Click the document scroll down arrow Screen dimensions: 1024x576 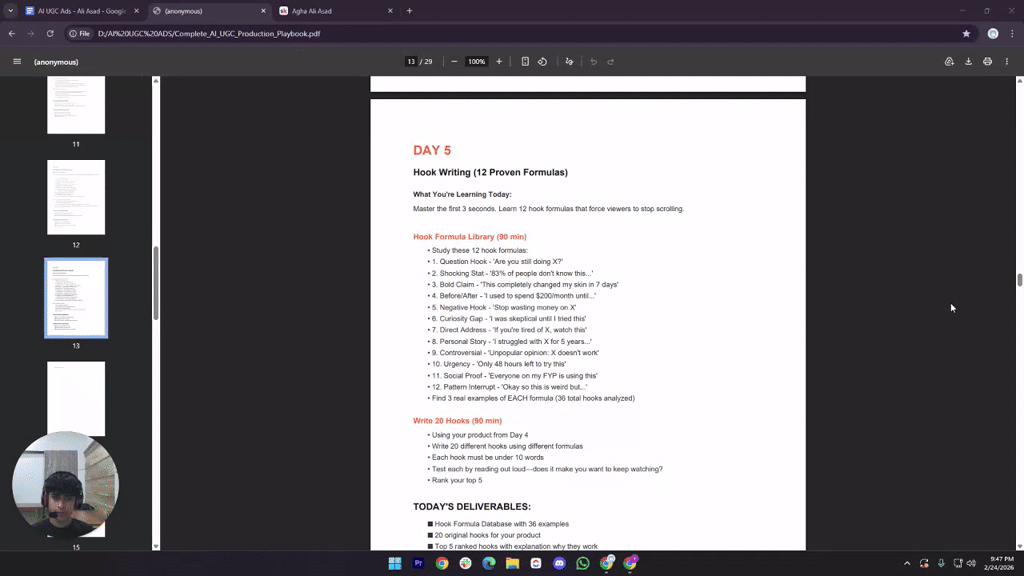click(1019, 546)
